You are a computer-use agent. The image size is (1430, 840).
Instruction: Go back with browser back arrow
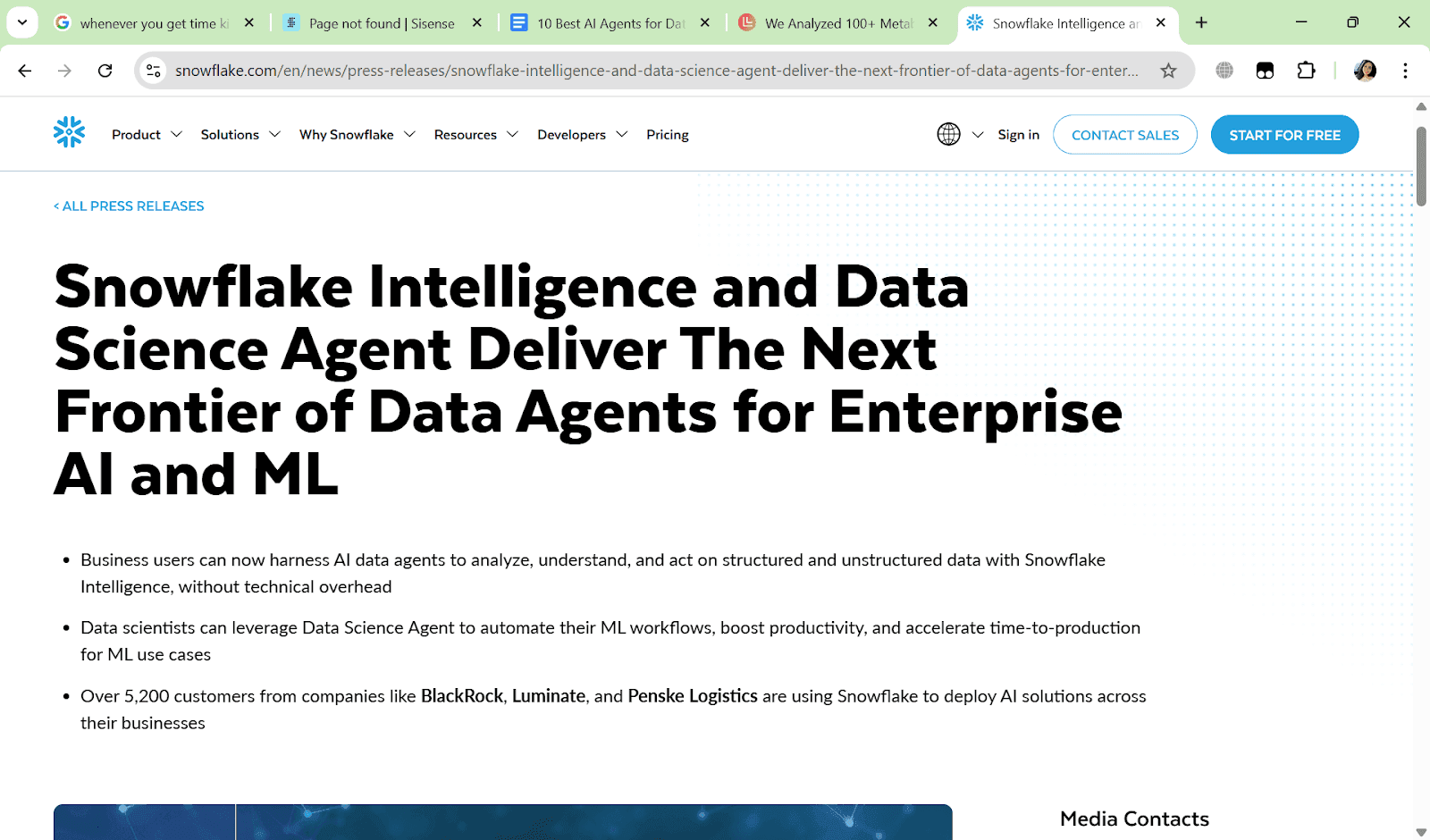coord(25,71)
